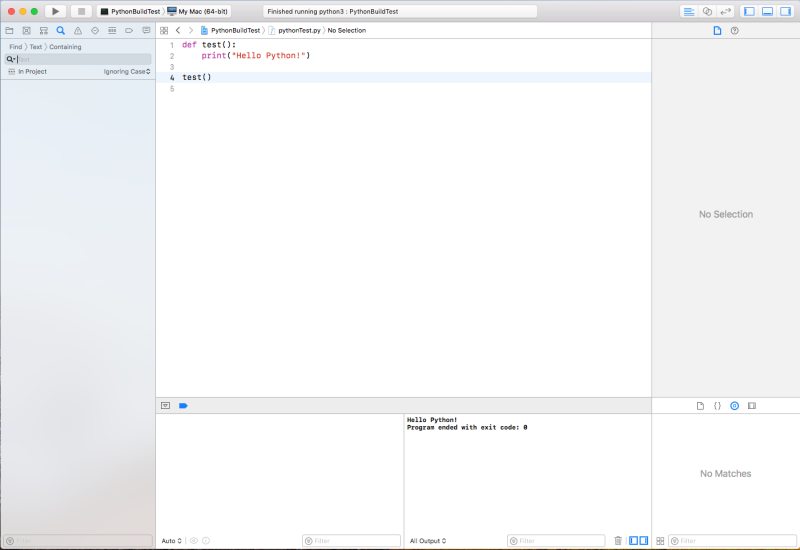Open the Symbol navigator
This screenshot has height=550, width=800.
click(x=44, y=31)
